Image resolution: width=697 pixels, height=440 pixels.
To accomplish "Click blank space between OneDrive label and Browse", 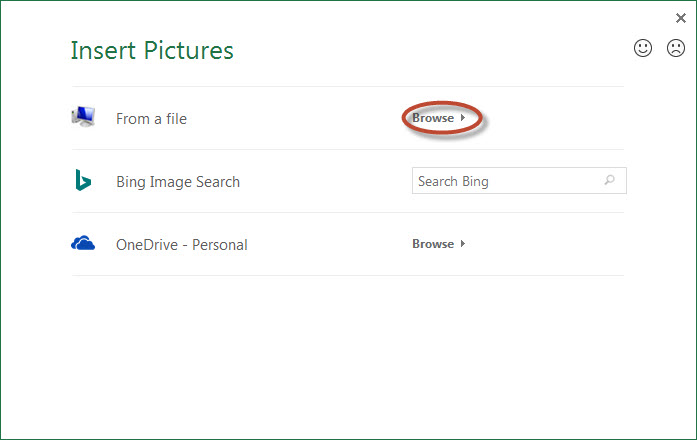I will pyautogui.click(x=330, y=245).
